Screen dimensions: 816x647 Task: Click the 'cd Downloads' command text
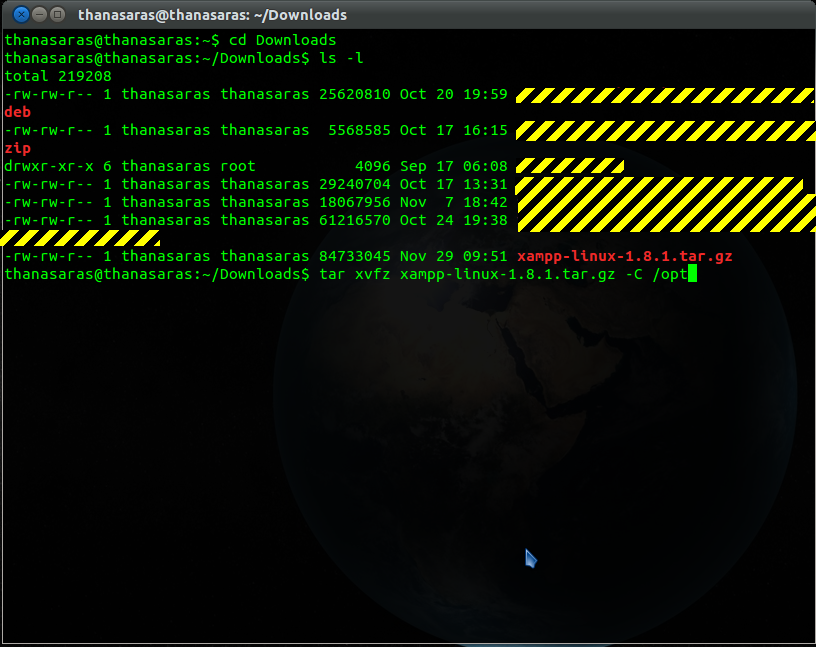point(283,40)
